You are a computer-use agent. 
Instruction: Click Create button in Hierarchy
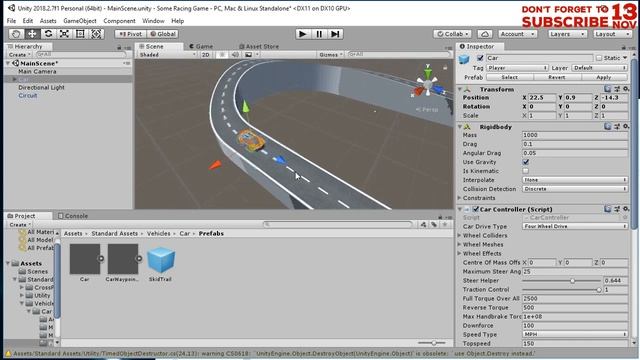click(19, 54)
